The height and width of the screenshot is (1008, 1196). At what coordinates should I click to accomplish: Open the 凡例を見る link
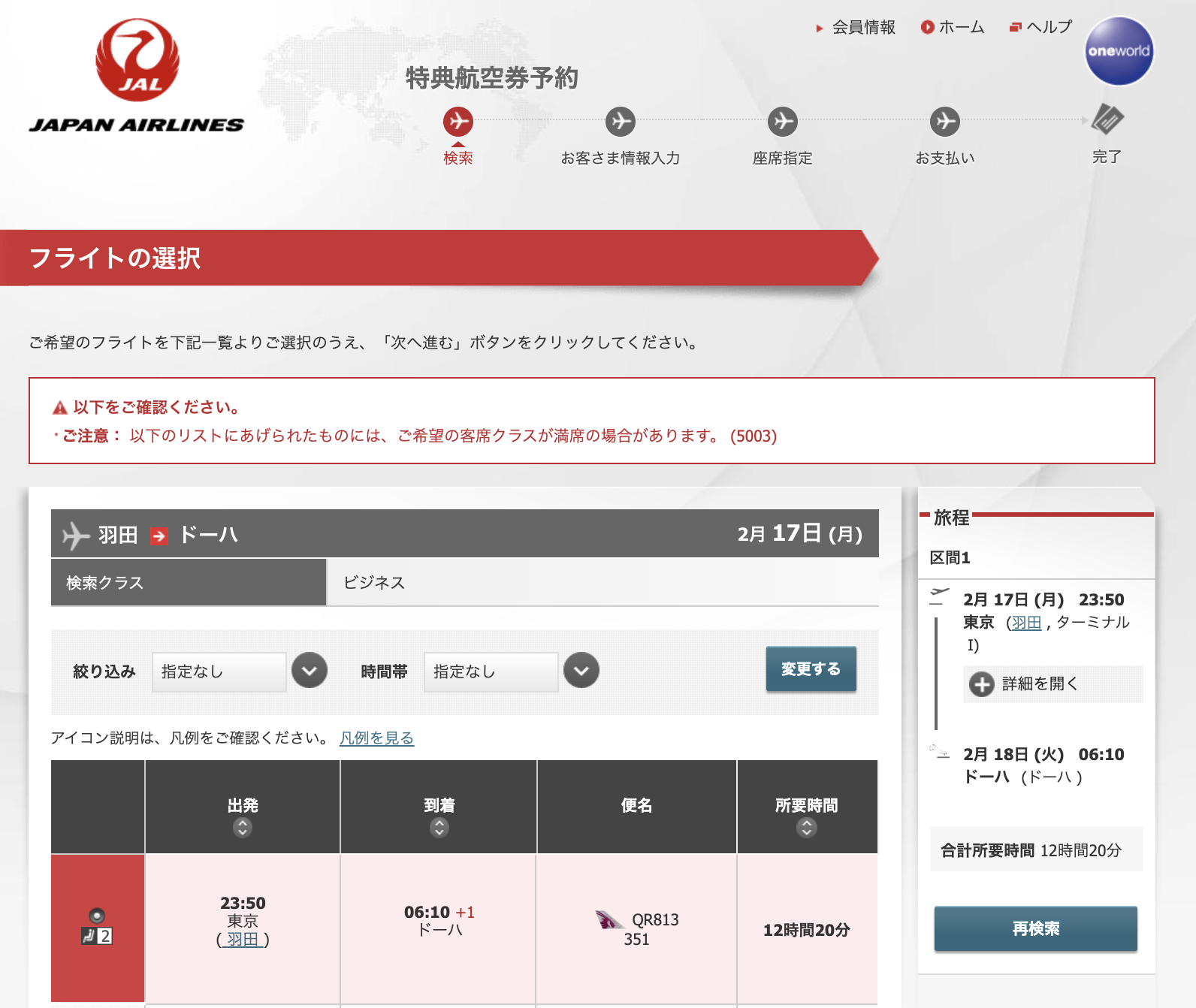(x=376, y=738)
